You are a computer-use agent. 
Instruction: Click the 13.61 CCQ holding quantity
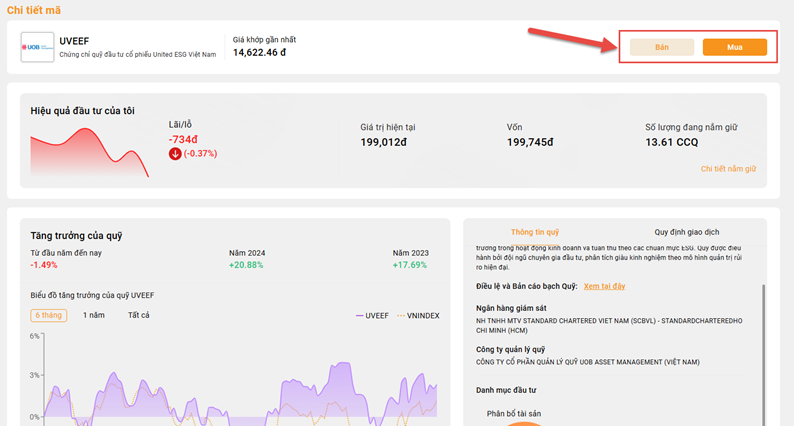coord(671,142)
